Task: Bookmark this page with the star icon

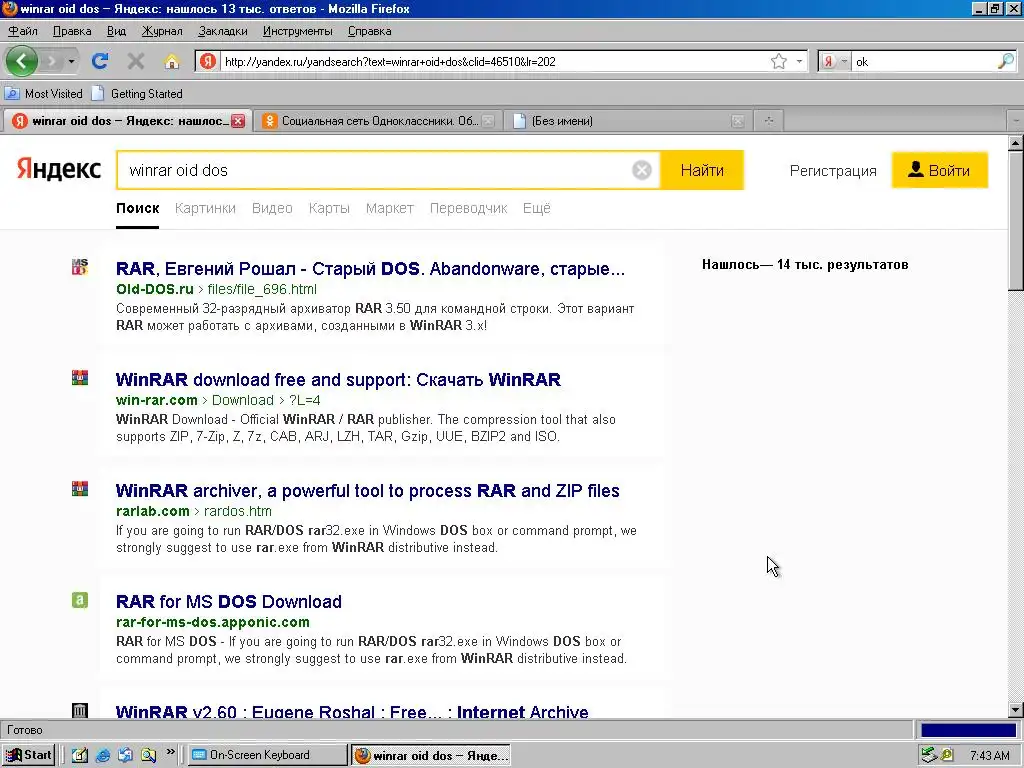Action: [778, 61]
